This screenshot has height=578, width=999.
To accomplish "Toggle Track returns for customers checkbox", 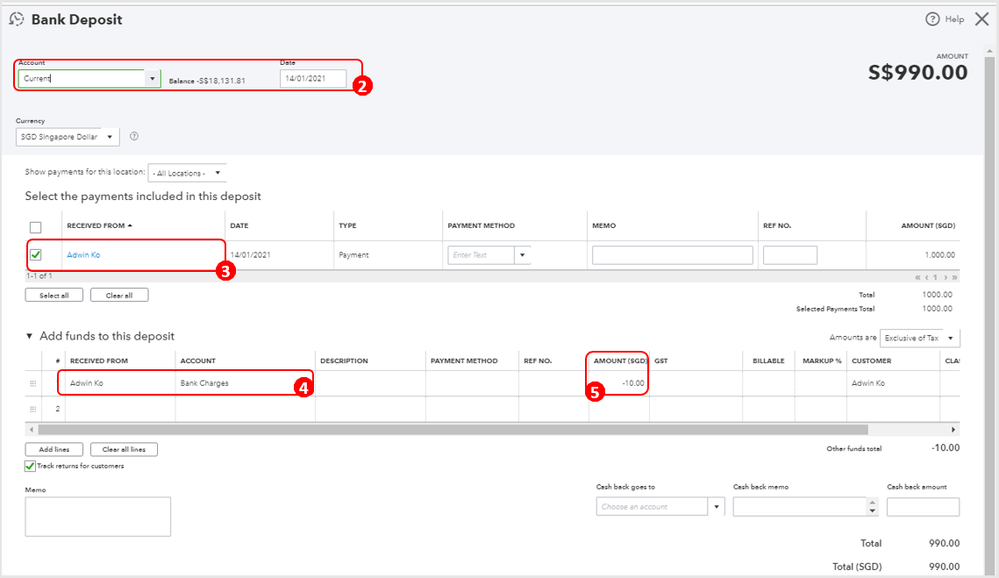I will coord(30,466).
